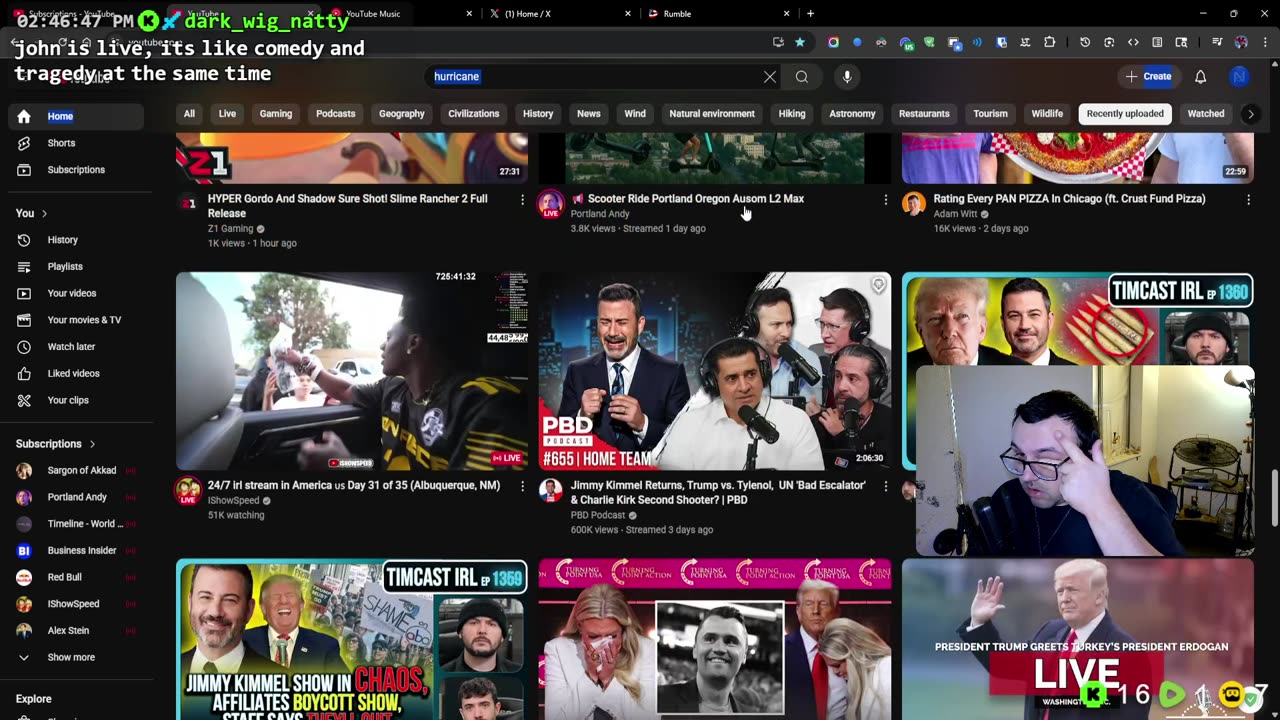
Task: Click IShowSpeed's live avatar under the stream
Action: 188,491
